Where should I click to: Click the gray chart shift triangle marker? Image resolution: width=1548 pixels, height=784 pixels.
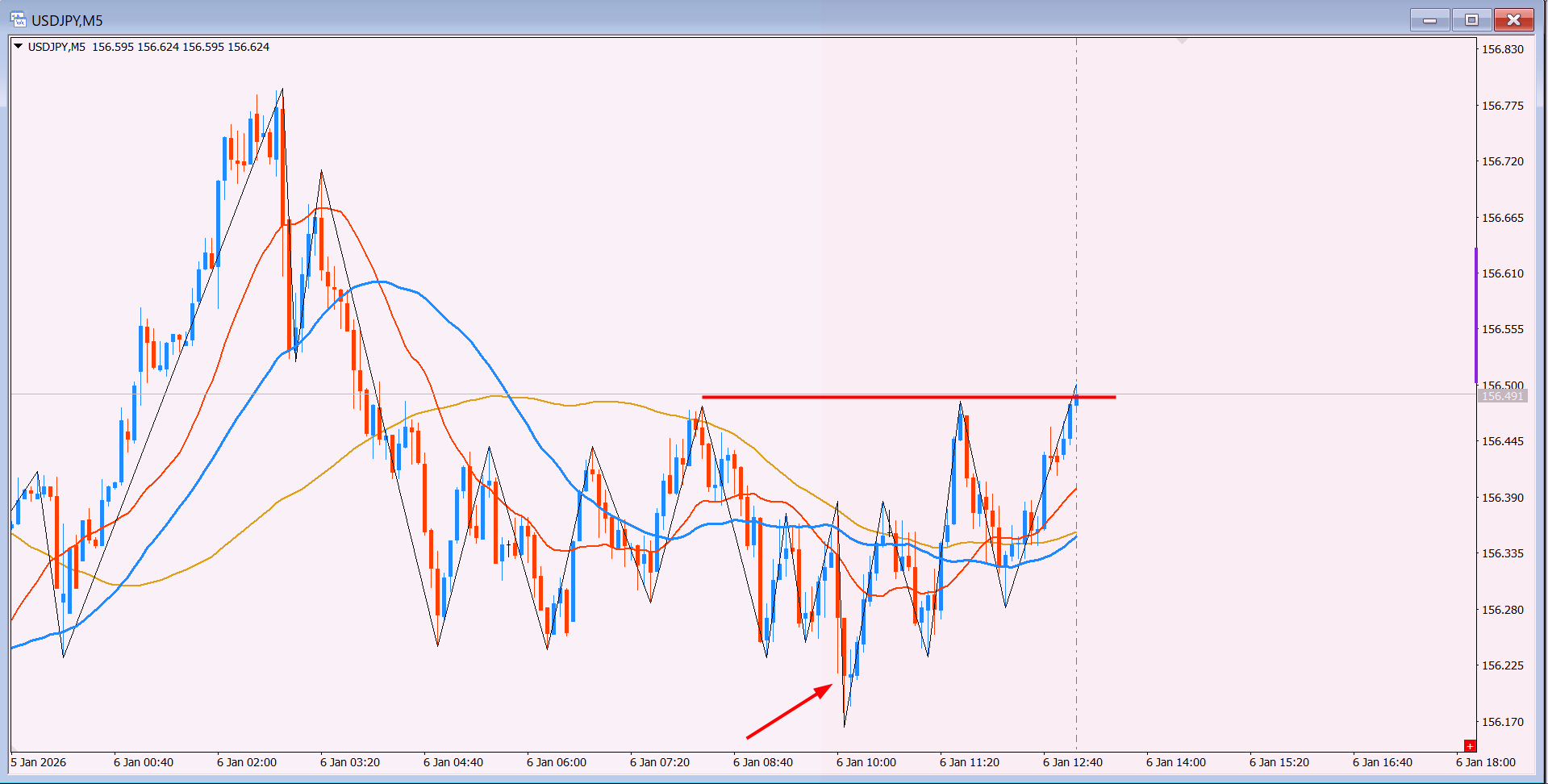[x=1182, y=40]
